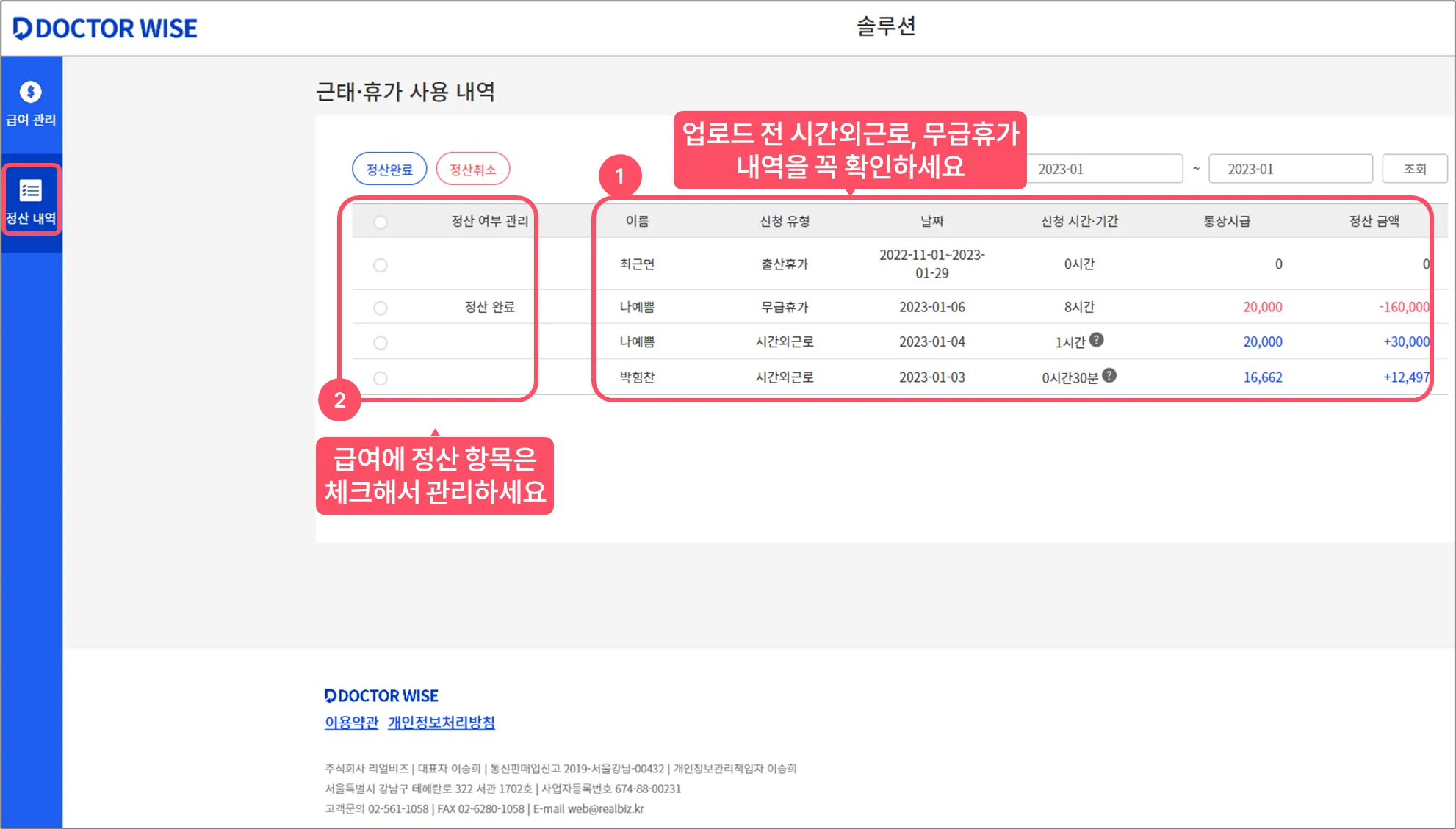The height and width of the screenshot is (829, 1456).
Task: Click the Doctor Wise header logo
Action: click(105, 29)
